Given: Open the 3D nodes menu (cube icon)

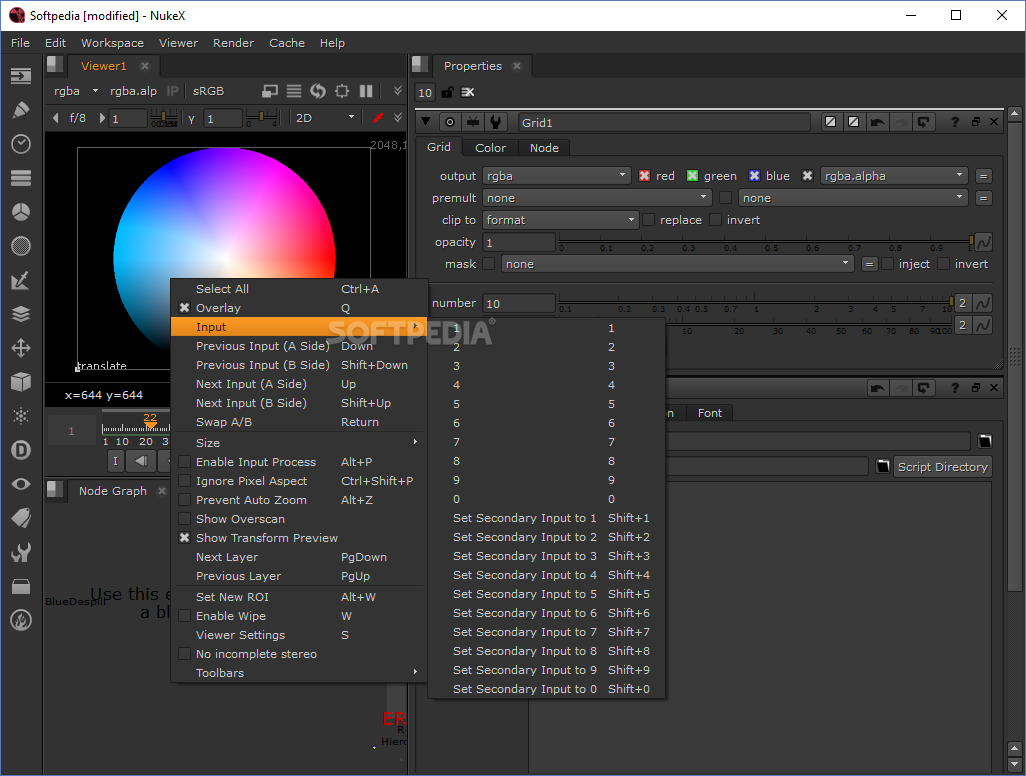Looking at the screenshot, I should [21, 382].
